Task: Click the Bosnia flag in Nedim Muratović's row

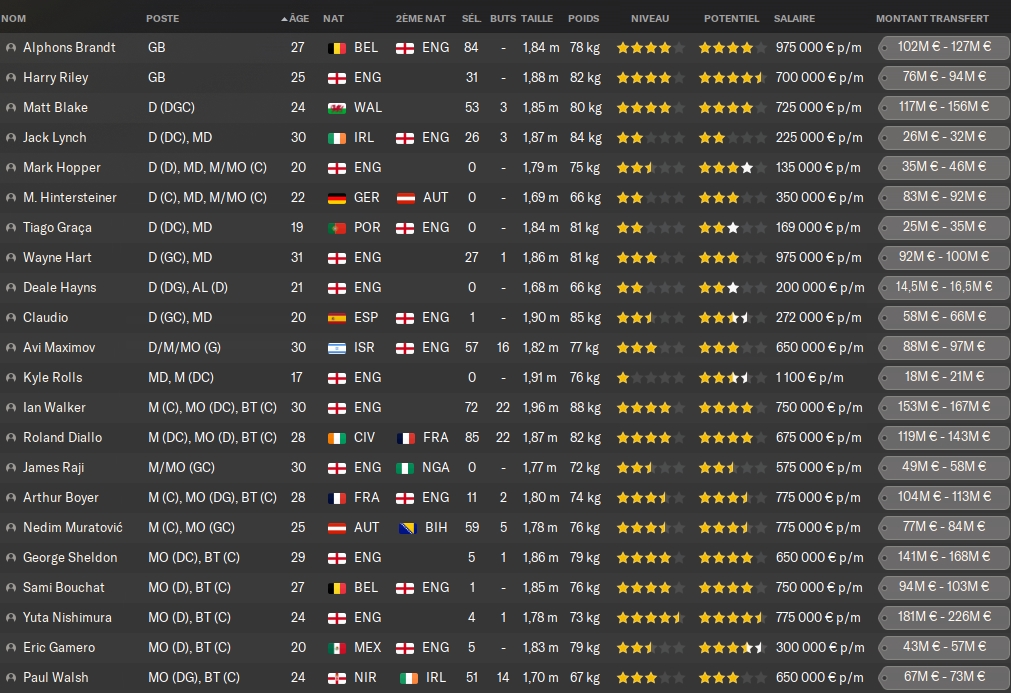Action: pos(407,527)
